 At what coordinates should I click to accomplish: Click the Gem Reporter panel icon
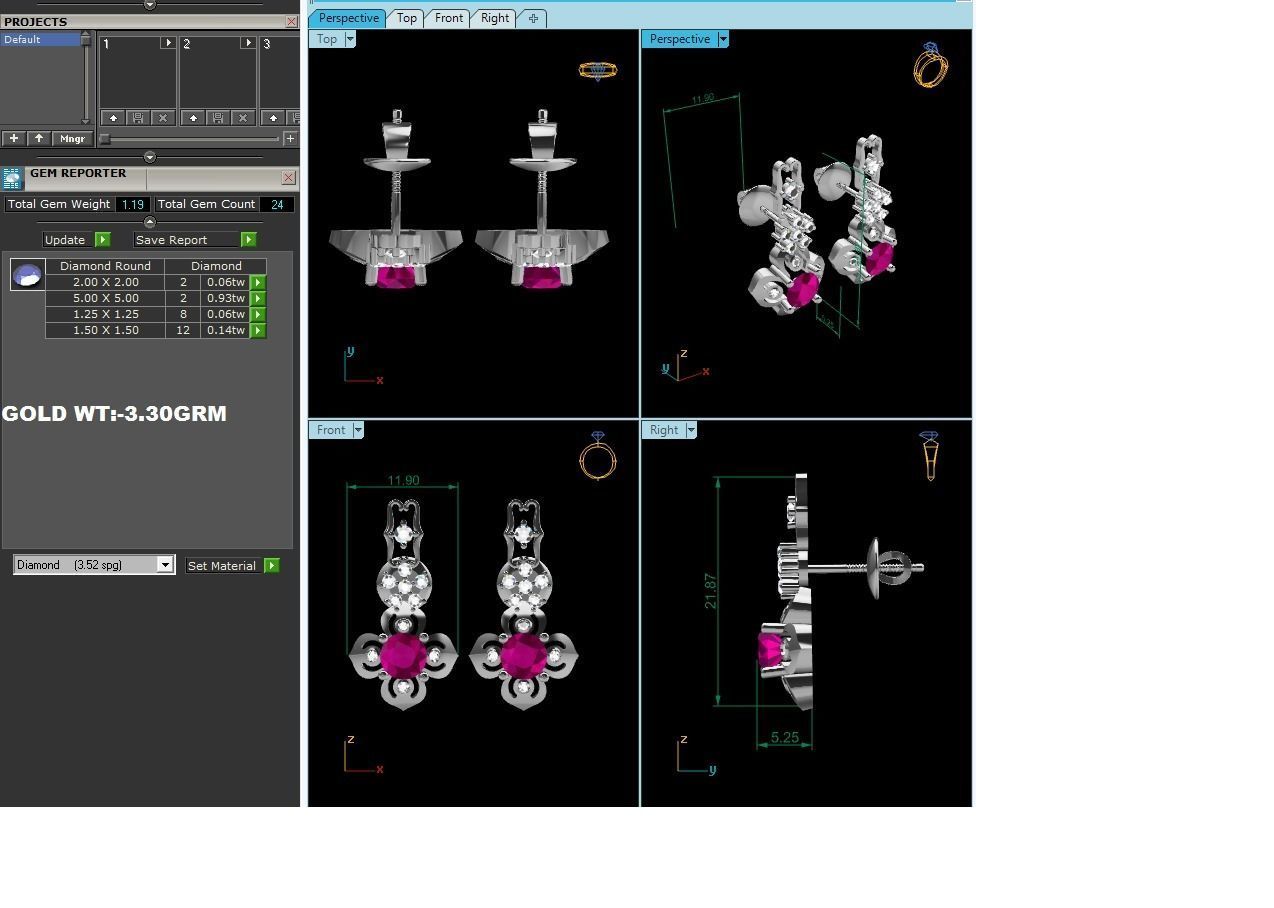point(12,179)
